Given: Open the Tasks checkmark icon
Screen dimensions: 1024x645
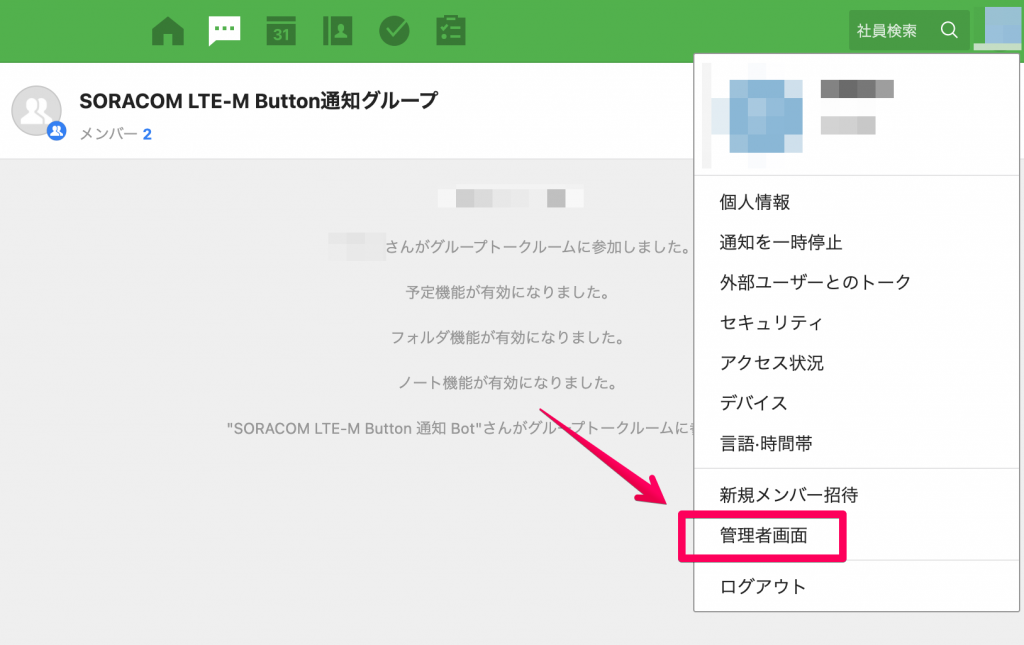Looking at the screenshot, I should coord(394,31).
